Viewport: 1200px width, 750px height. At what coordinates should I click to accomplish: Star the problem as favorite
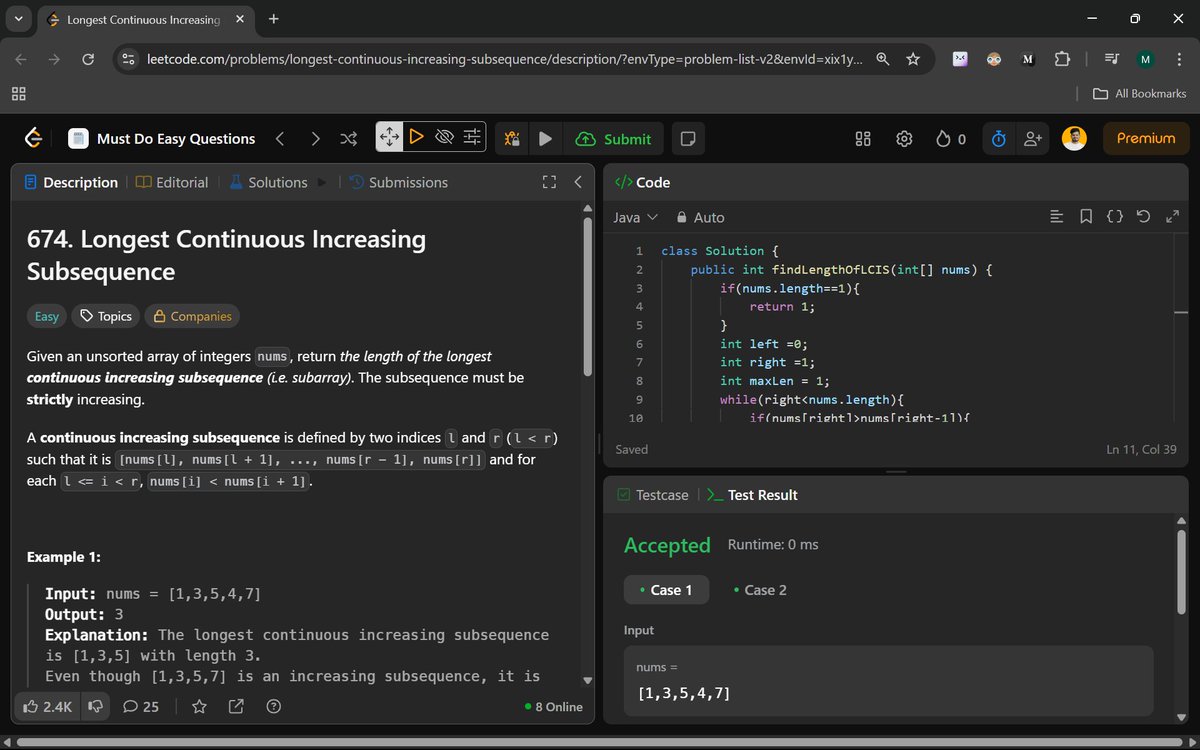(199, 706)
